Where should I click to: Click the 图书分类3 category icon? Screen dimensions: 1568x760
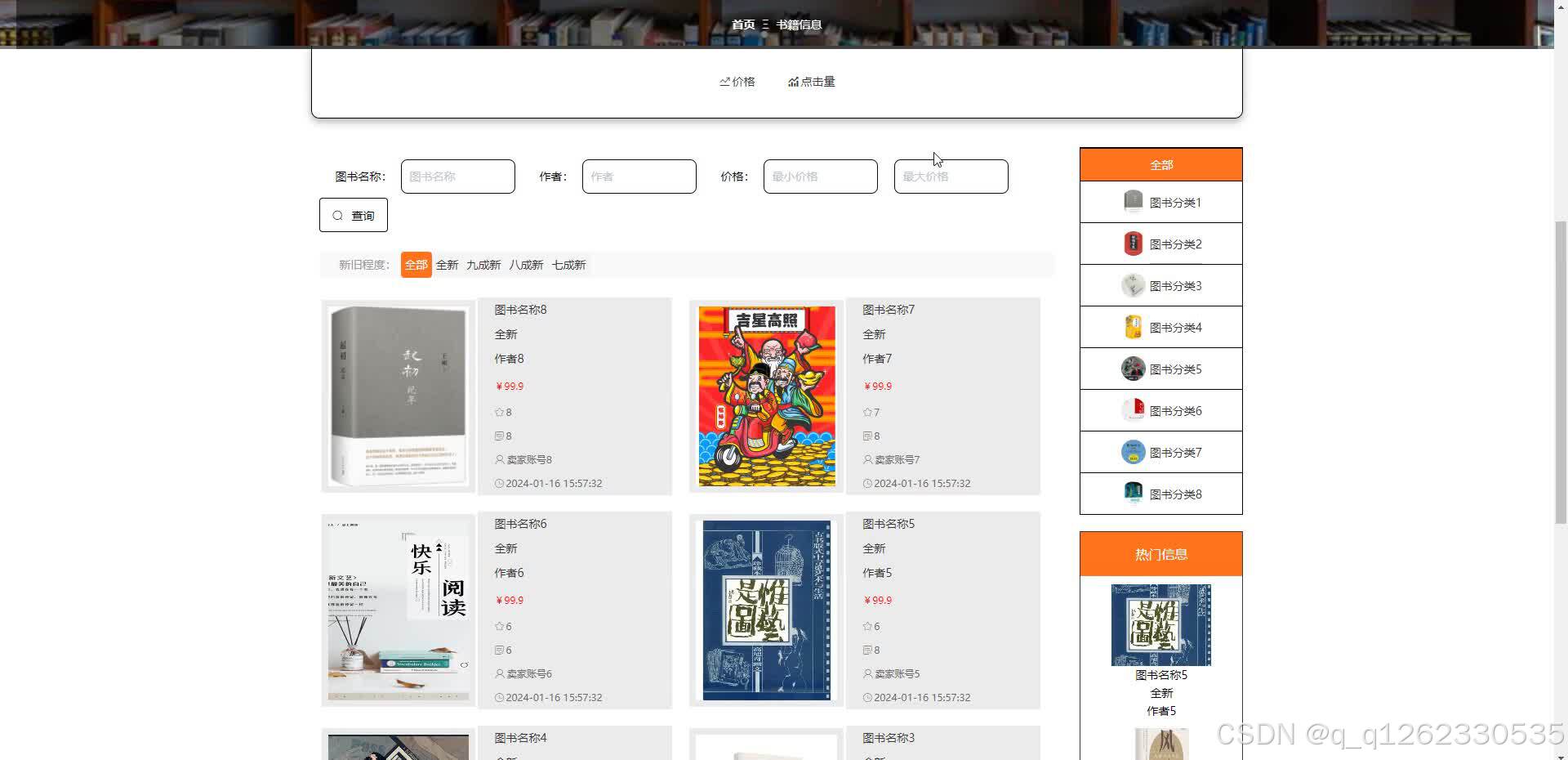point(1134,285)
